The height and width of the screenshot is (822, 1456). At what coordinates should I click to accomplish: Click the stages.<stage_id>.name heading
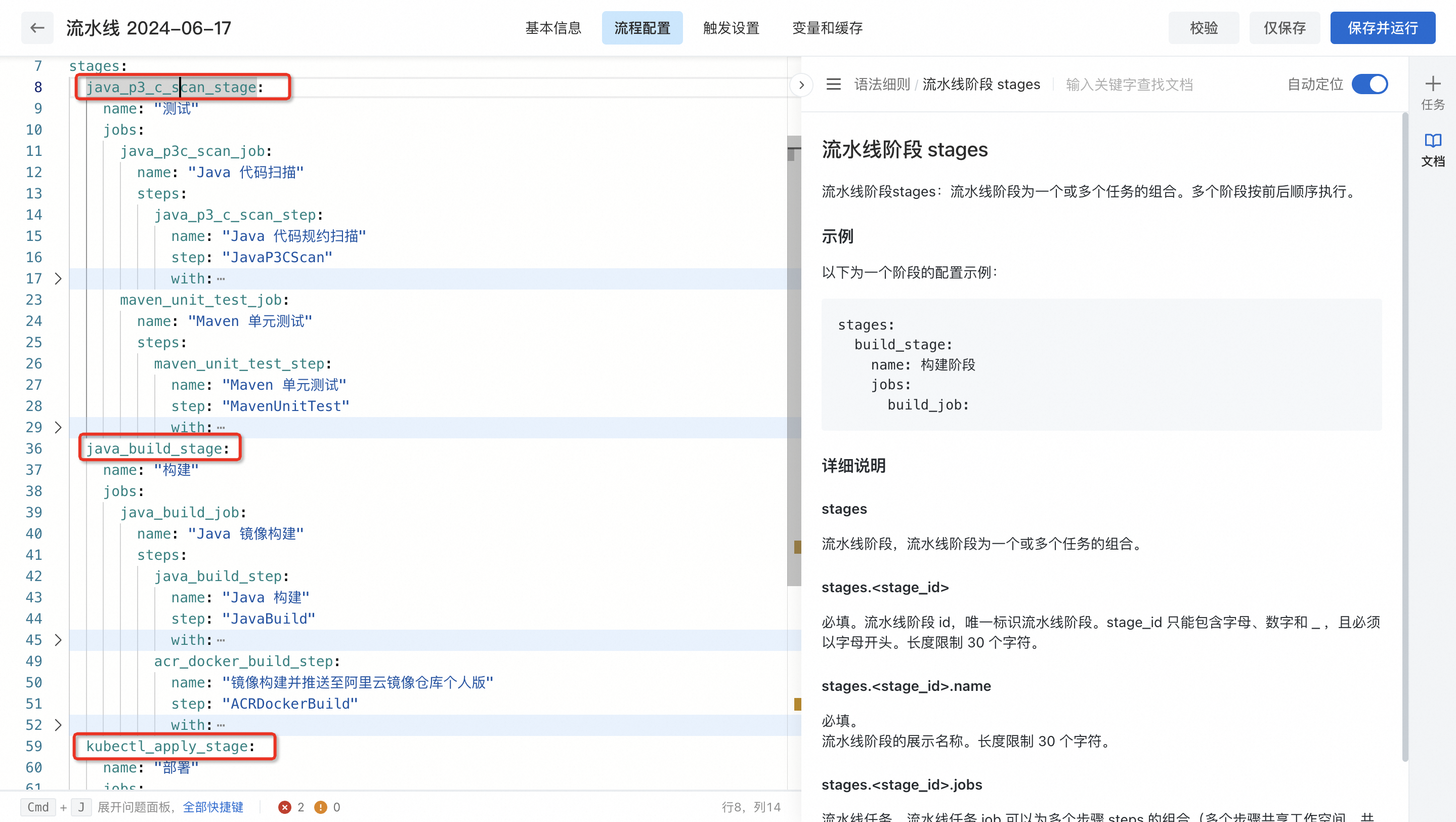(x=906, y=686)
